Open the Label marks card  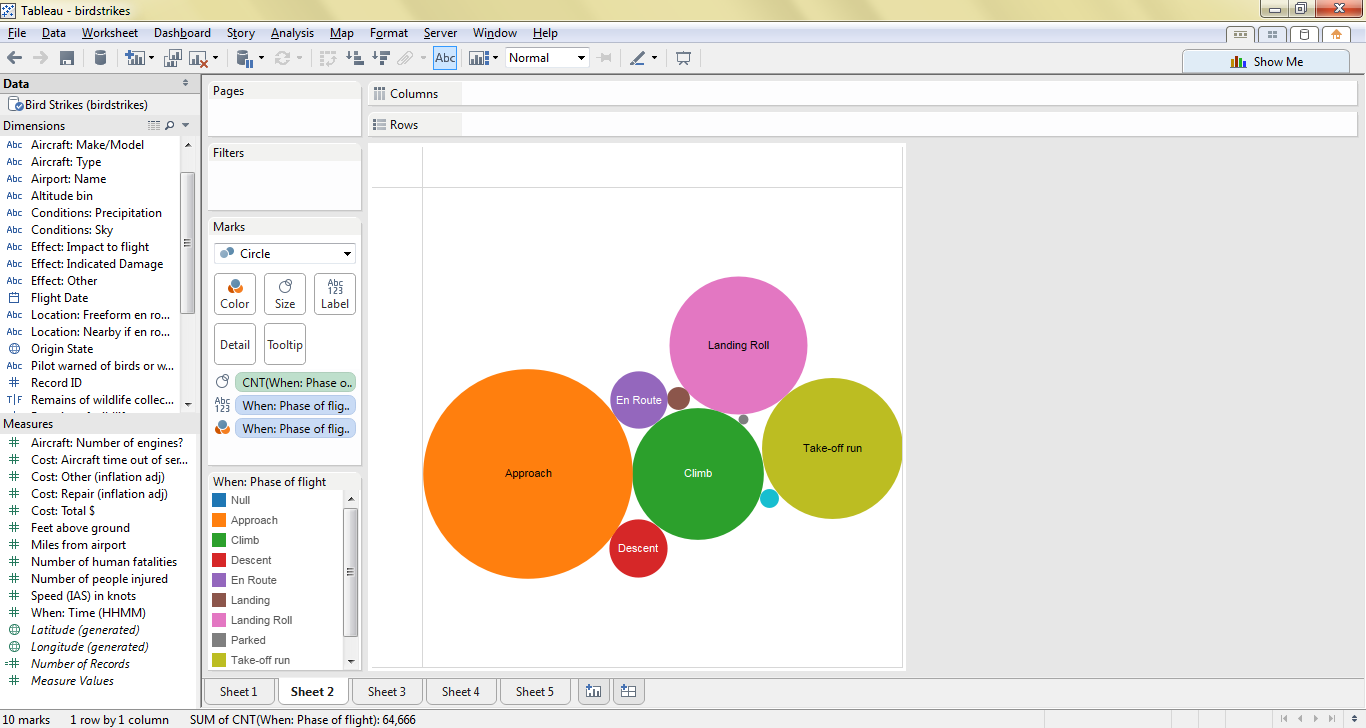(335, 294)
